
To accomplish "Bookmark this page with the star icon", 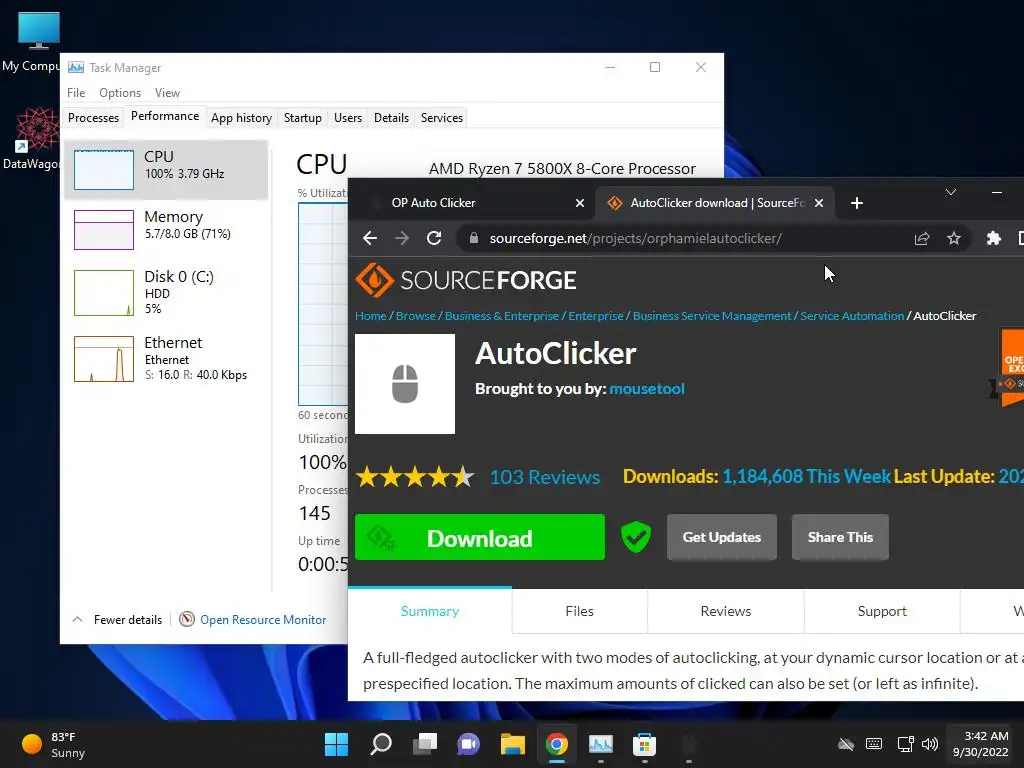I will click(x=954, y=238).
